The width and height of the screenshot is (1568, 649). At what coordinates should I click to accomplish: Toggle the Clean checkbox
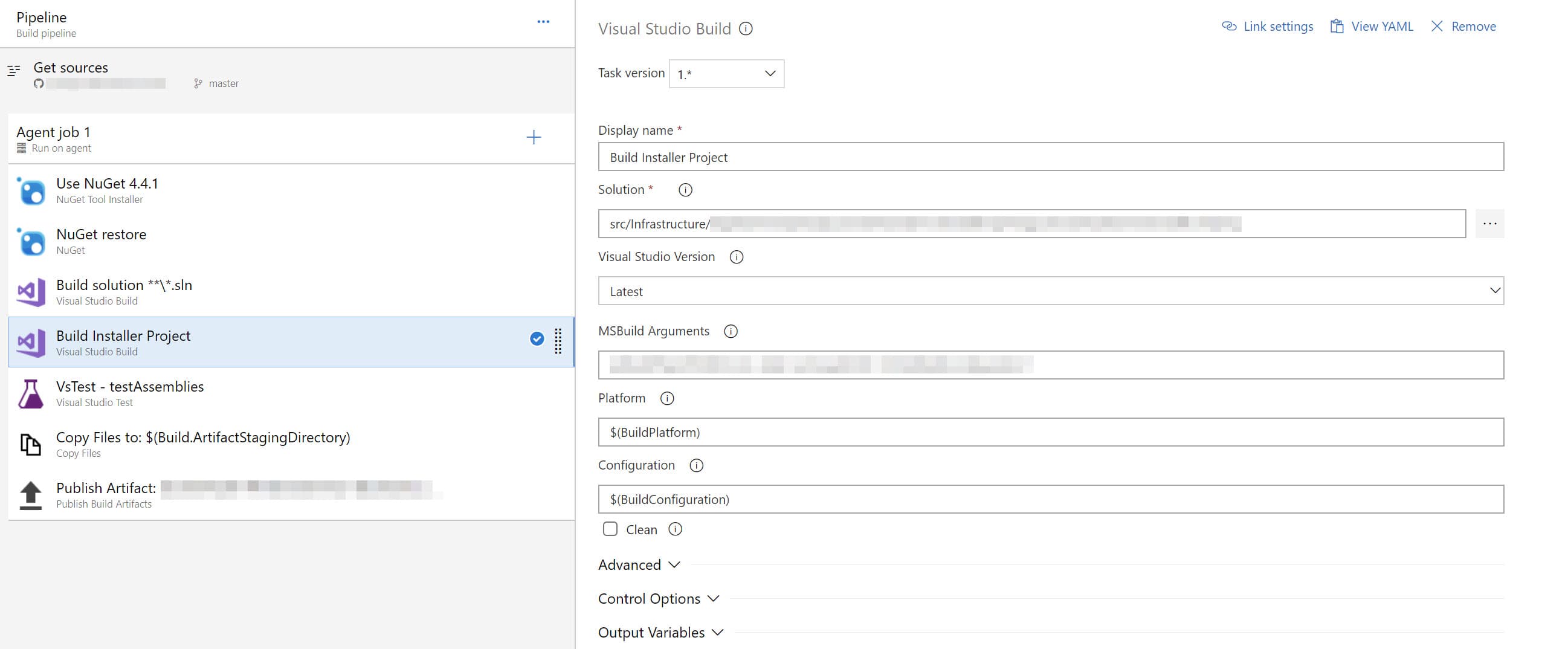610,529
